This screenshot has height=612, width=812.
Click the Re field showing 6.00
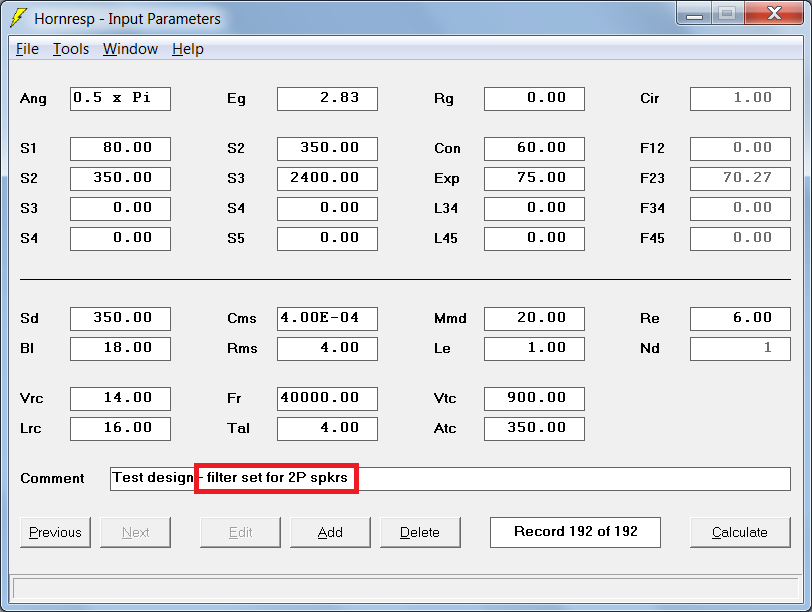(741, 319)
